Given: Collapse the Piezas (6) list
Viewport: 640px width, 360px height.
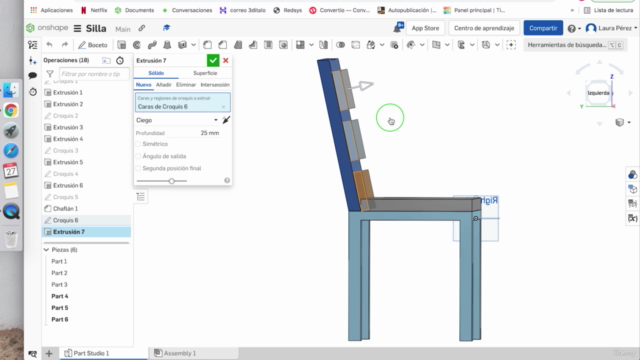Looking at the screenshot, I should point(46,250).
